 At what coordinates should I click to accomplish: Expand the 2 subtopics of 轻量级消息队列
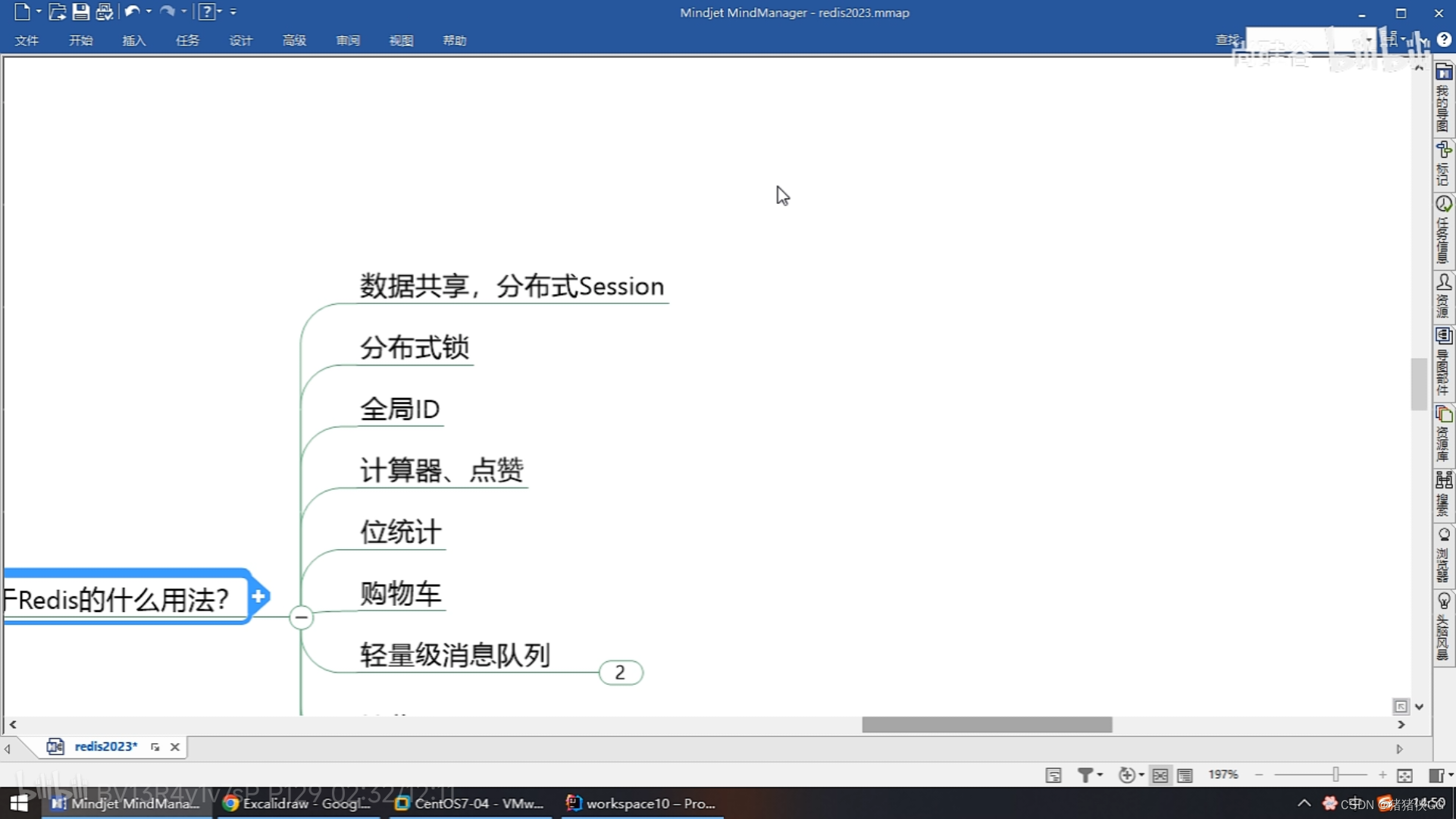click(621, 672)
